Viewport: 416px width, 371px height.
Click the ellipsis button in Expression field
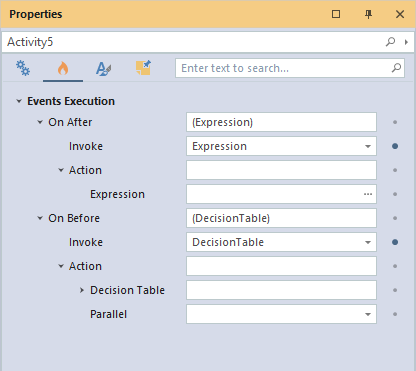368,194
